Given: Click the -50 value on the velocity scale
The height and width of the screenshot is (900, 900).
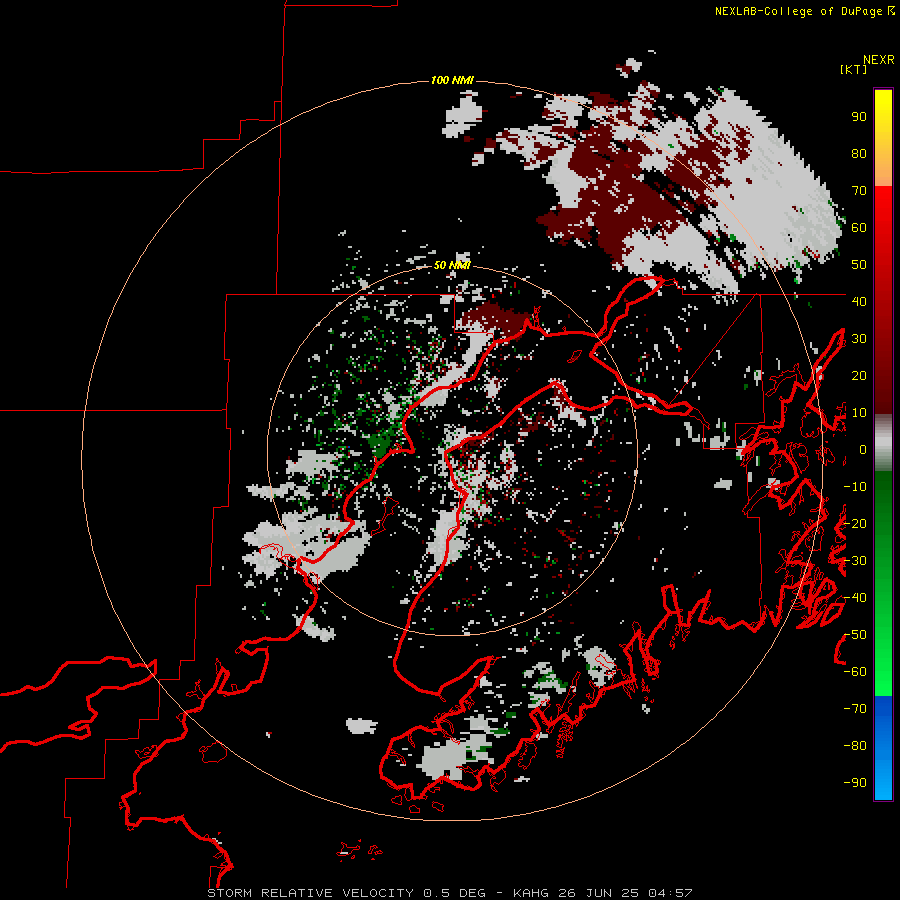Looking at the screenshot, I should tap(855, 635).
